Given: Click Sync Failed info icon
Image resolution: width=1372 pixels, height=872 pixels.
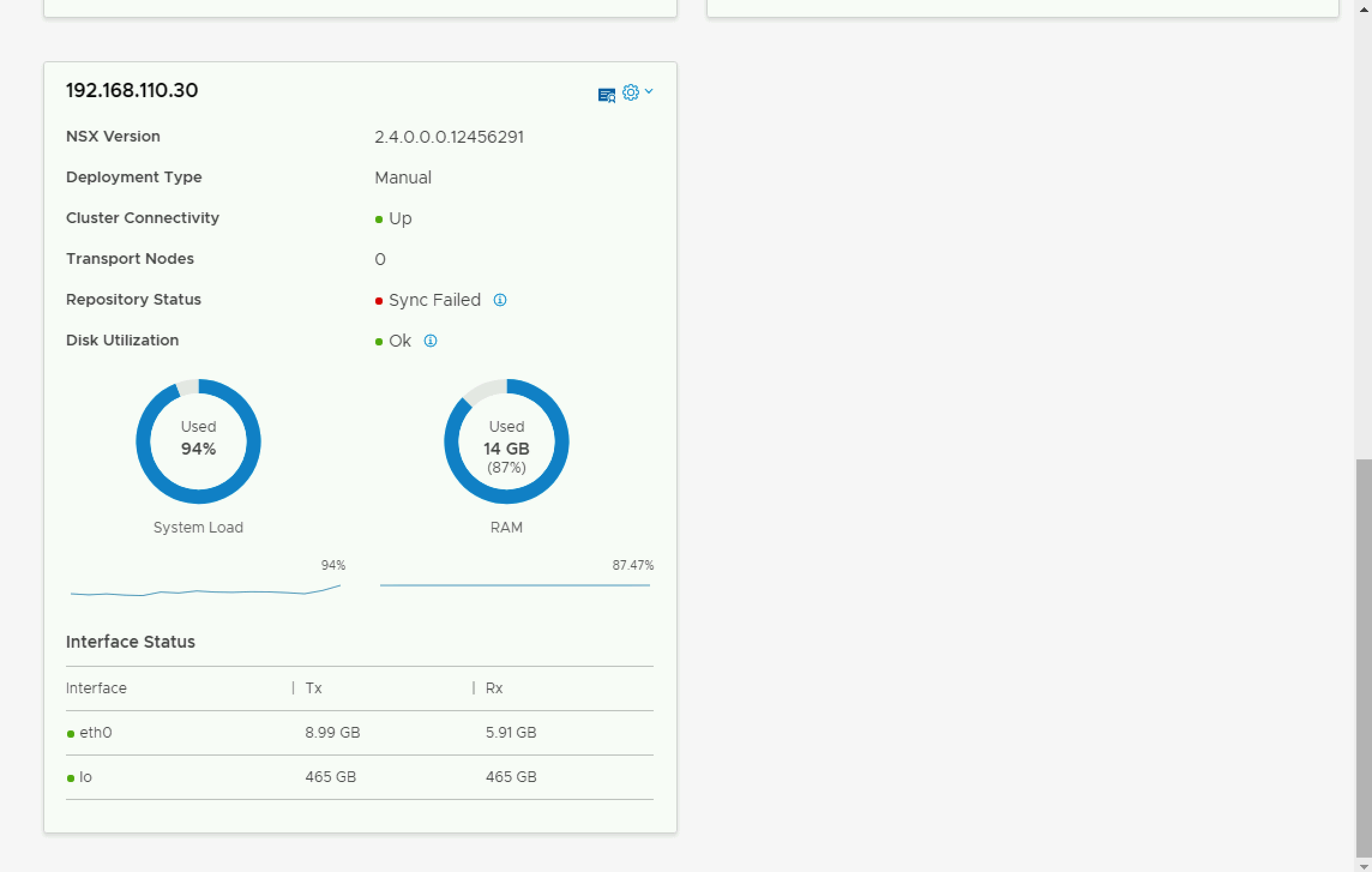Looking at the screenshot, I should click(x=500, y=300).
